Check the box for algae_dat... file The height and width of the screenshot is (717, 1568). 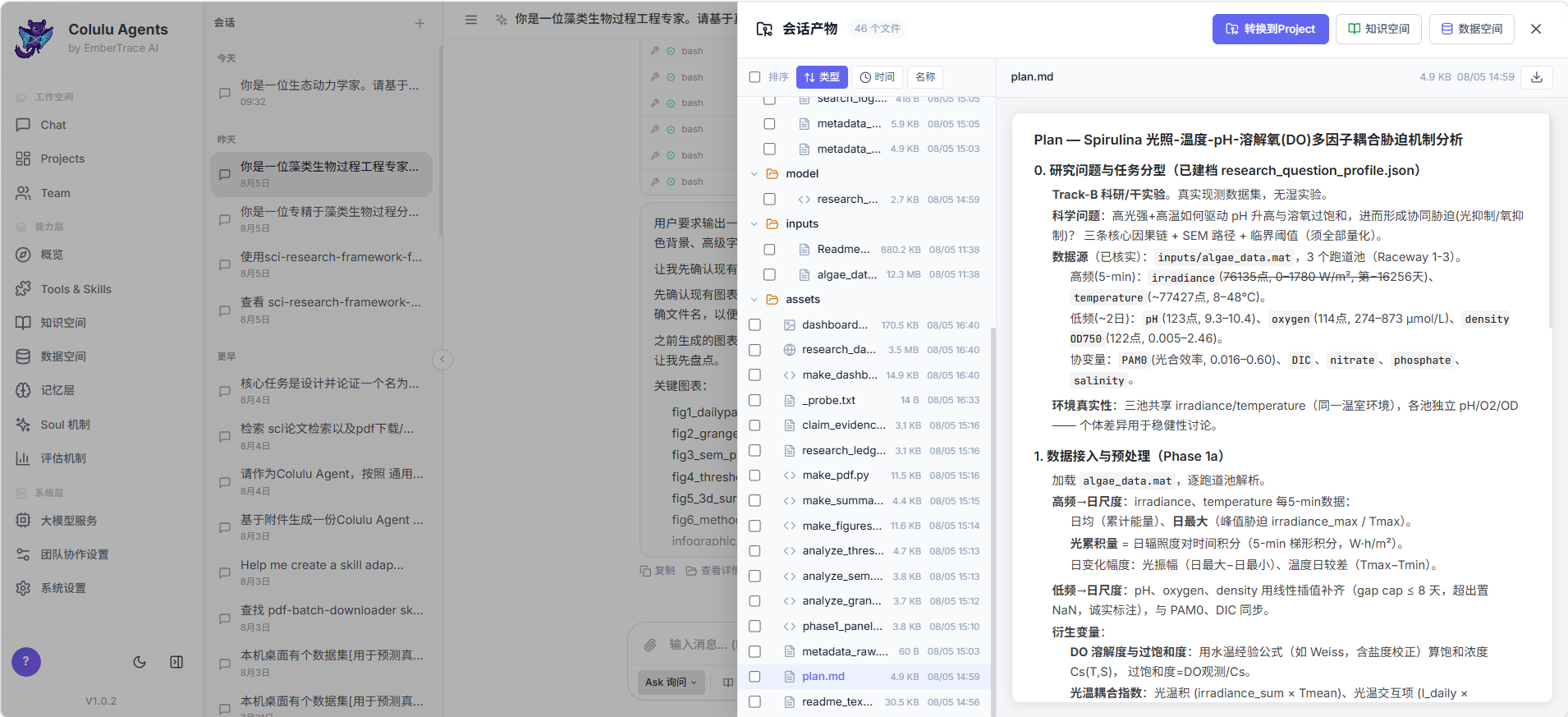(769, 274)
